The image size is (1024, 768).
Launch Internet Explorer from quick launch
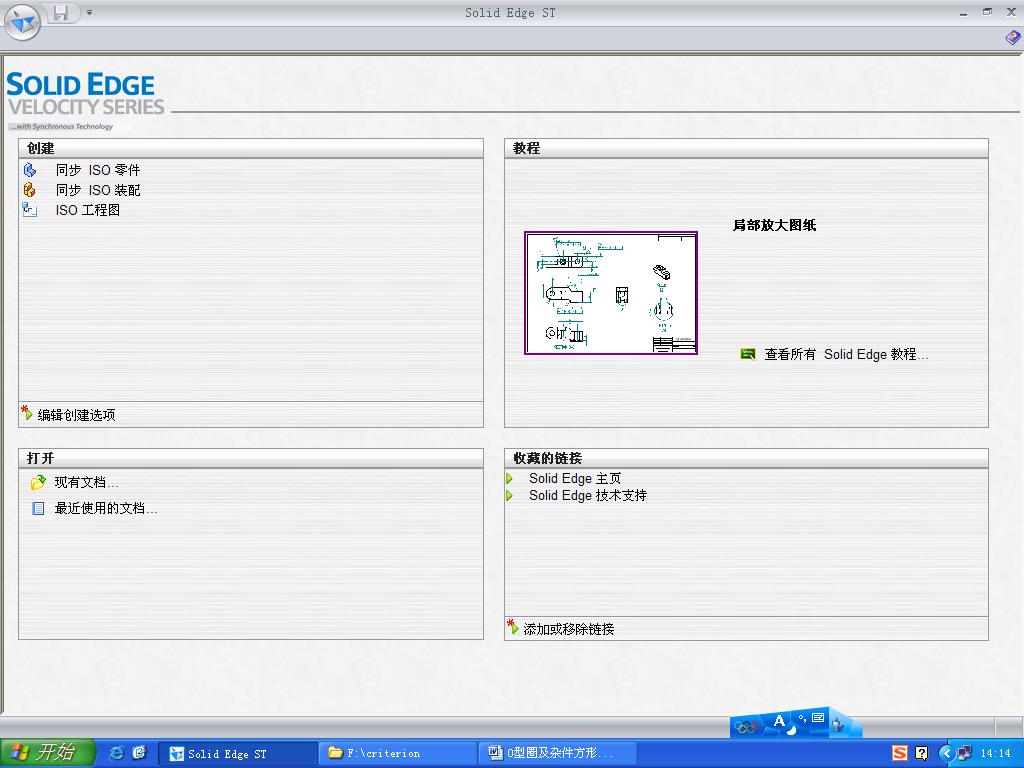[116, 753]
